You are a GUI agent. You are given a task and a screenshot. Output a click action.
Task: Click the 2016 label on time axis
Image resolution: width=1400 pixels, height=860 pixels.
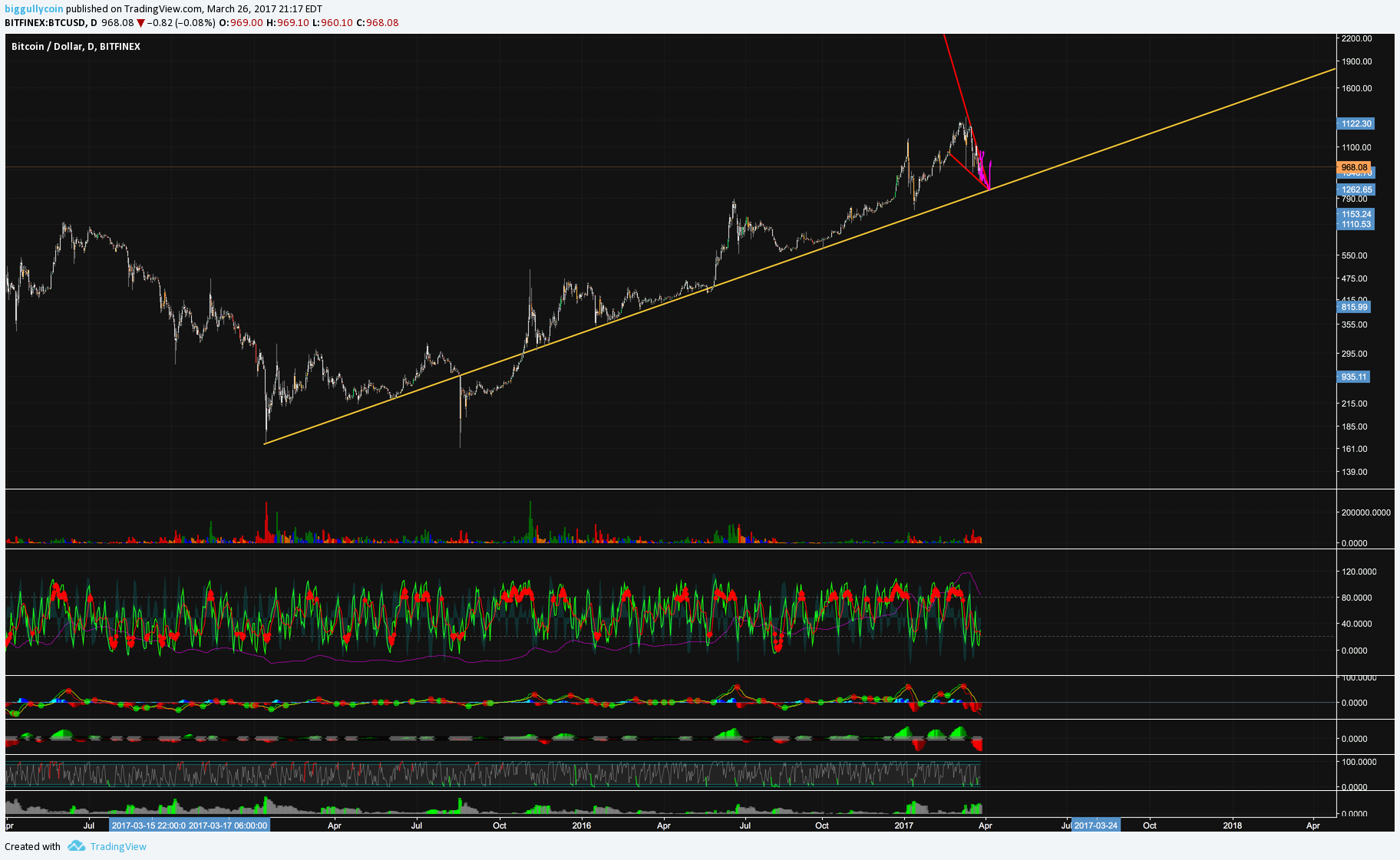(x=582, y=825)
